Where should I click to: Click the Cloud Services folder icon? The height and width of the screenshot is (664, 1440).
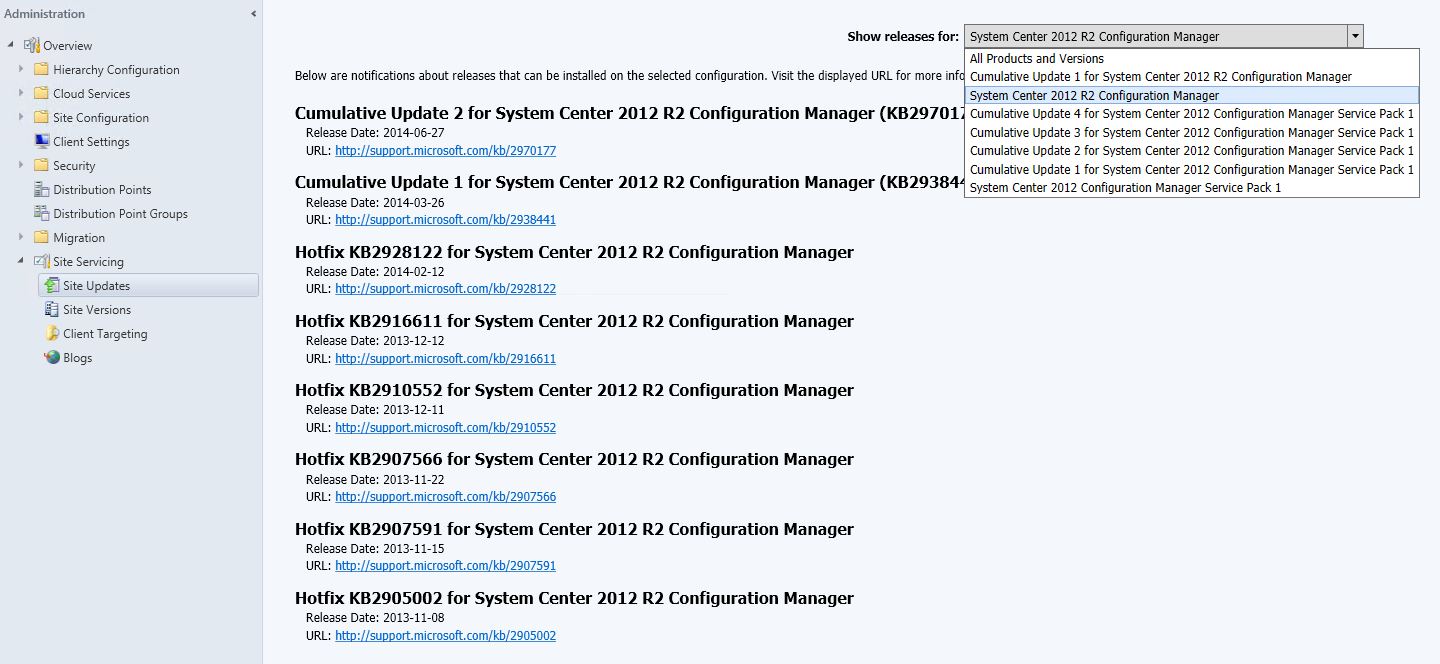[x=41, y=93]
